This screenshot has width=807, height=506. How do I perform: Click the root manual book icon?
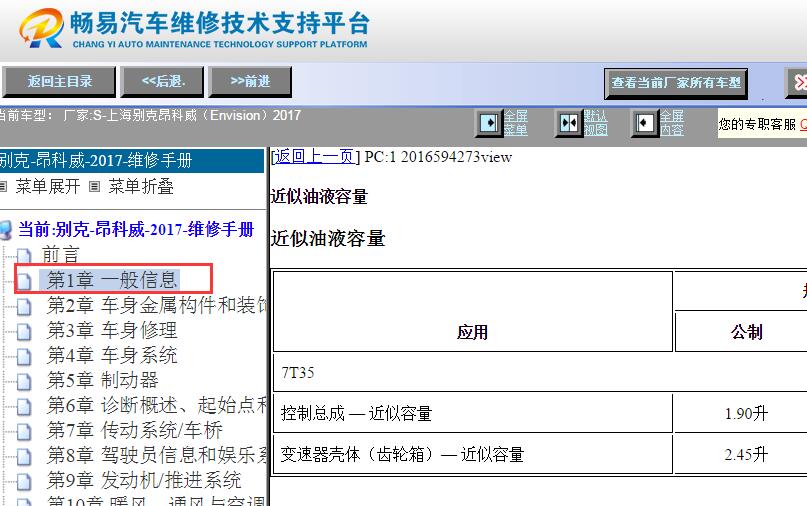tap(6, 230)
